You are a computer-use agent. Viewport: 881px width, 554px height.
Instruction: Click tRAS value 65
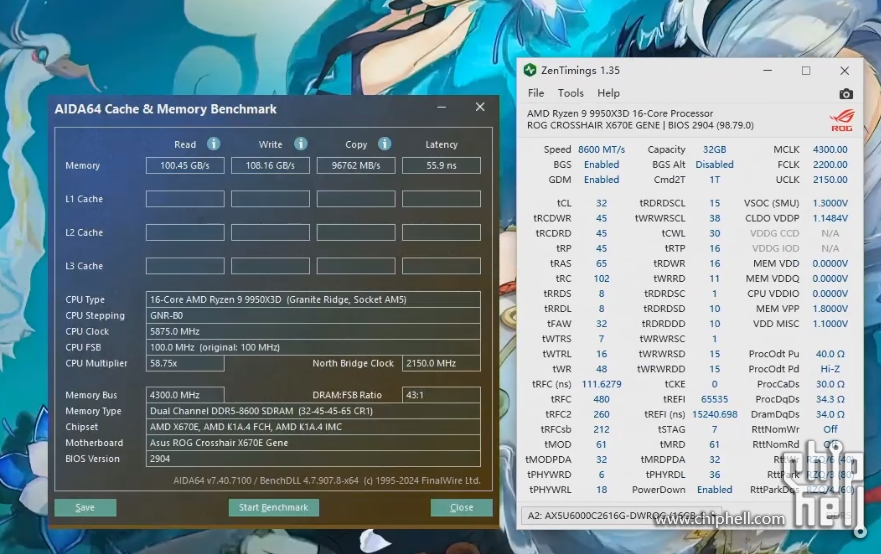(601, 264)
